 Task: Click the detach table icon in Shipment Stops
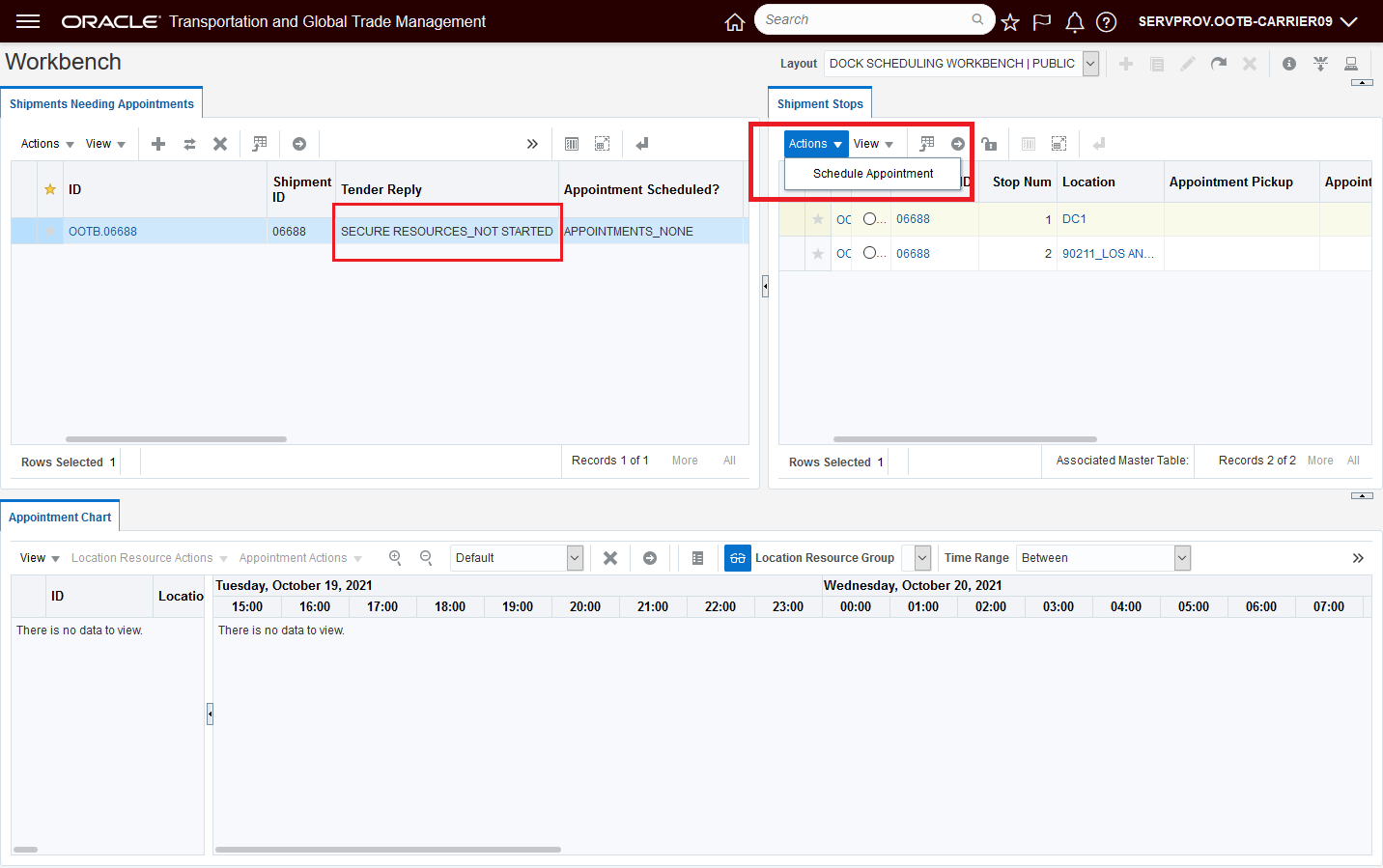1058,144
